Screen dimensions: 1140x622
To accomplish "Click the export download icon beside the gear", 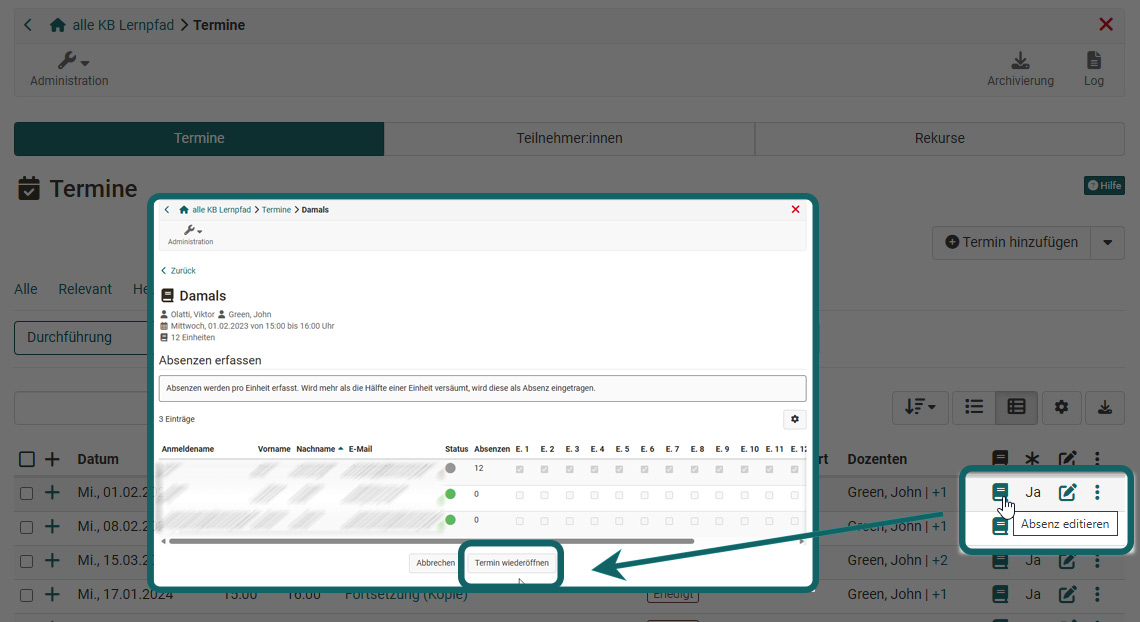I will 1104,407.
